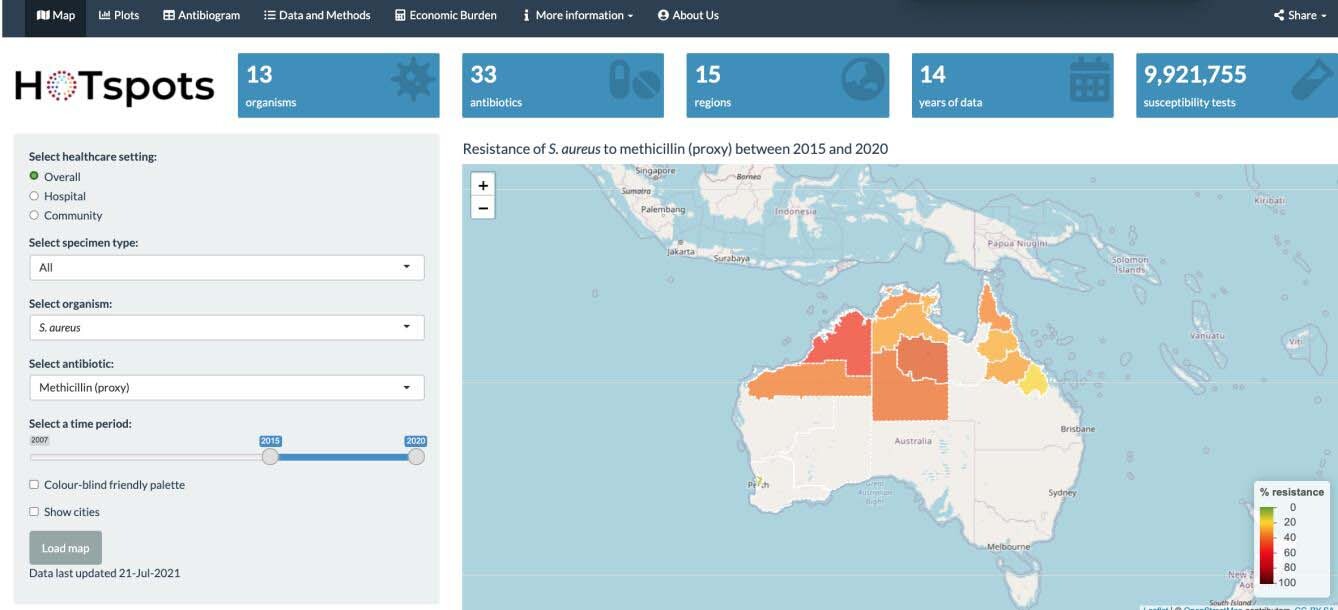This screenshot has width=1338, height=610.
Task: Click the 2015 time period slider handle
Action: pyautogui.click(x=270, y=456)
